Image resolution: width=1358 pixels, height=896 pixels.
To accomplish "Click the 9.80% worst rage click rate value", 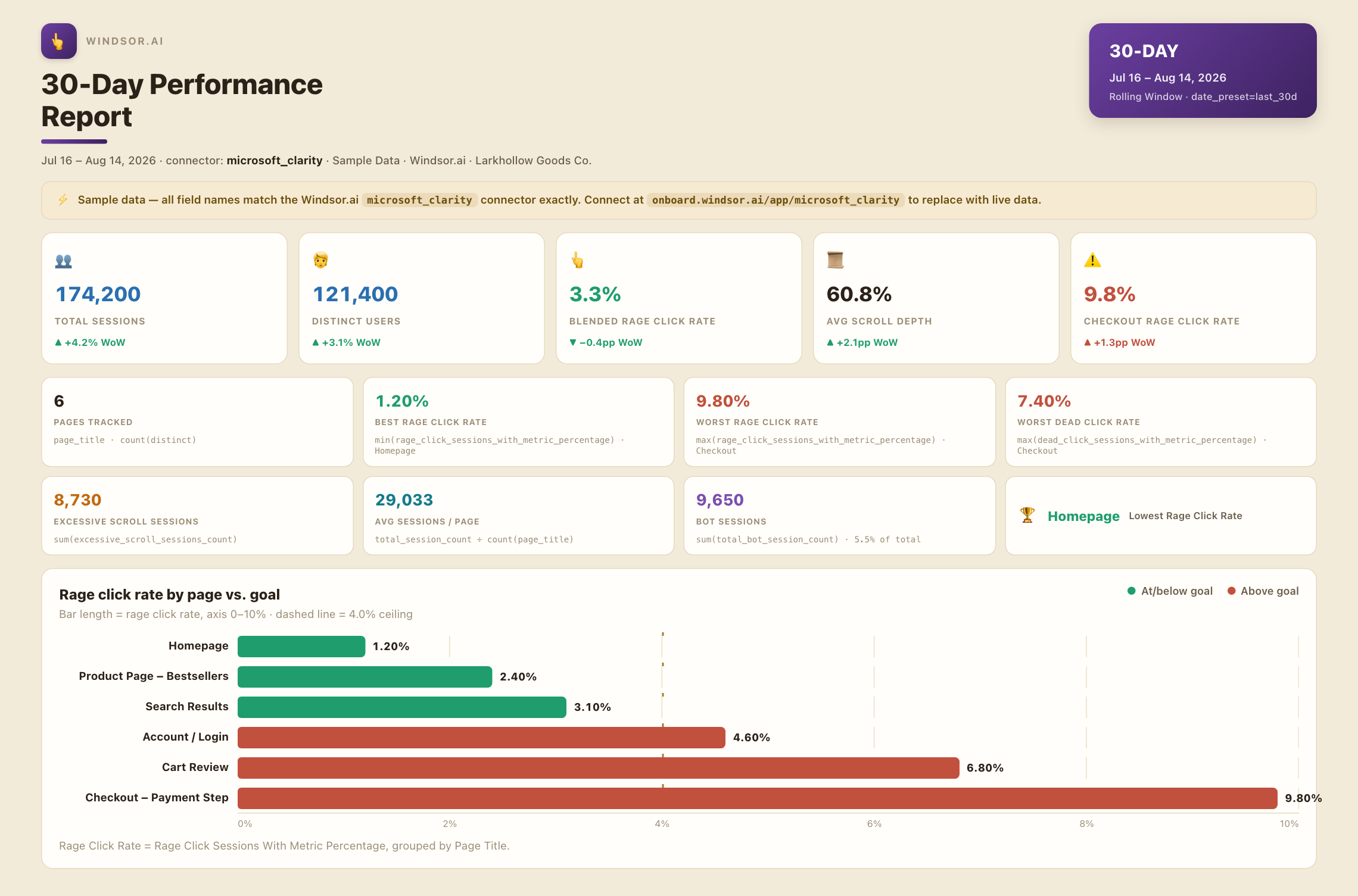I will coord(723,401).
